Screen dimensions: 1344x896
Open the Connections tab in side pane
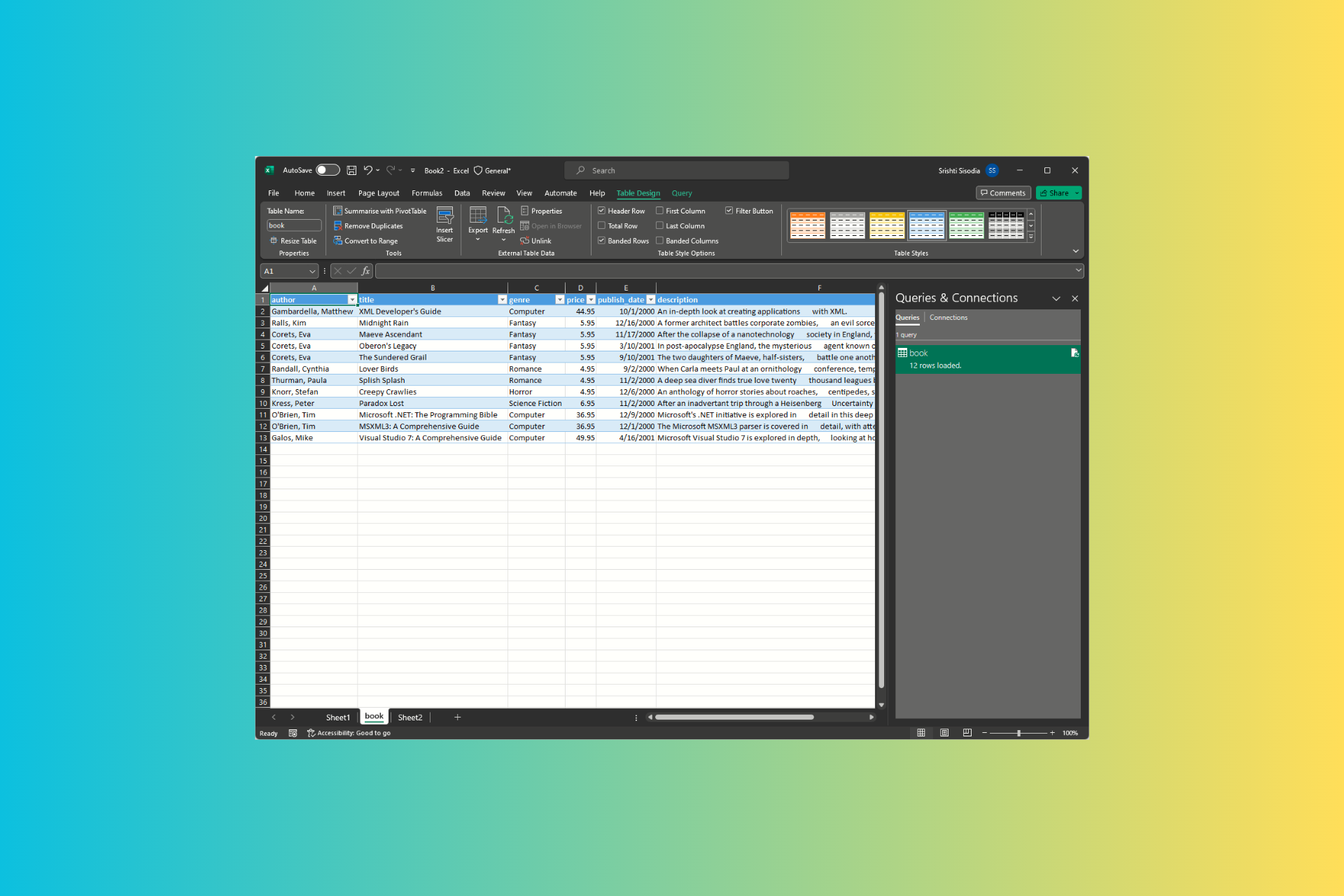point(948,318)
